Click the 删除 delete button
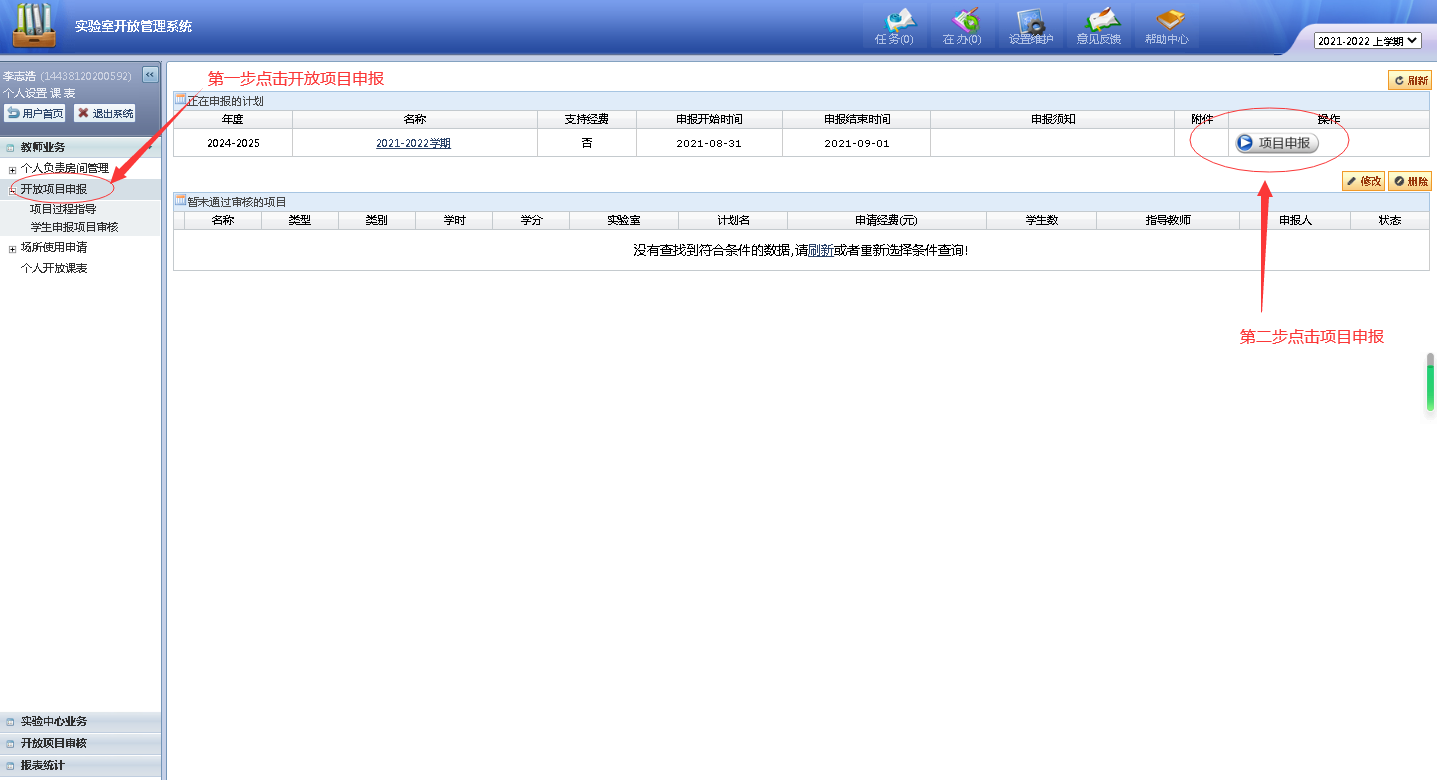This screenshot has width=1437, height=780. [x=1410, y=181]
